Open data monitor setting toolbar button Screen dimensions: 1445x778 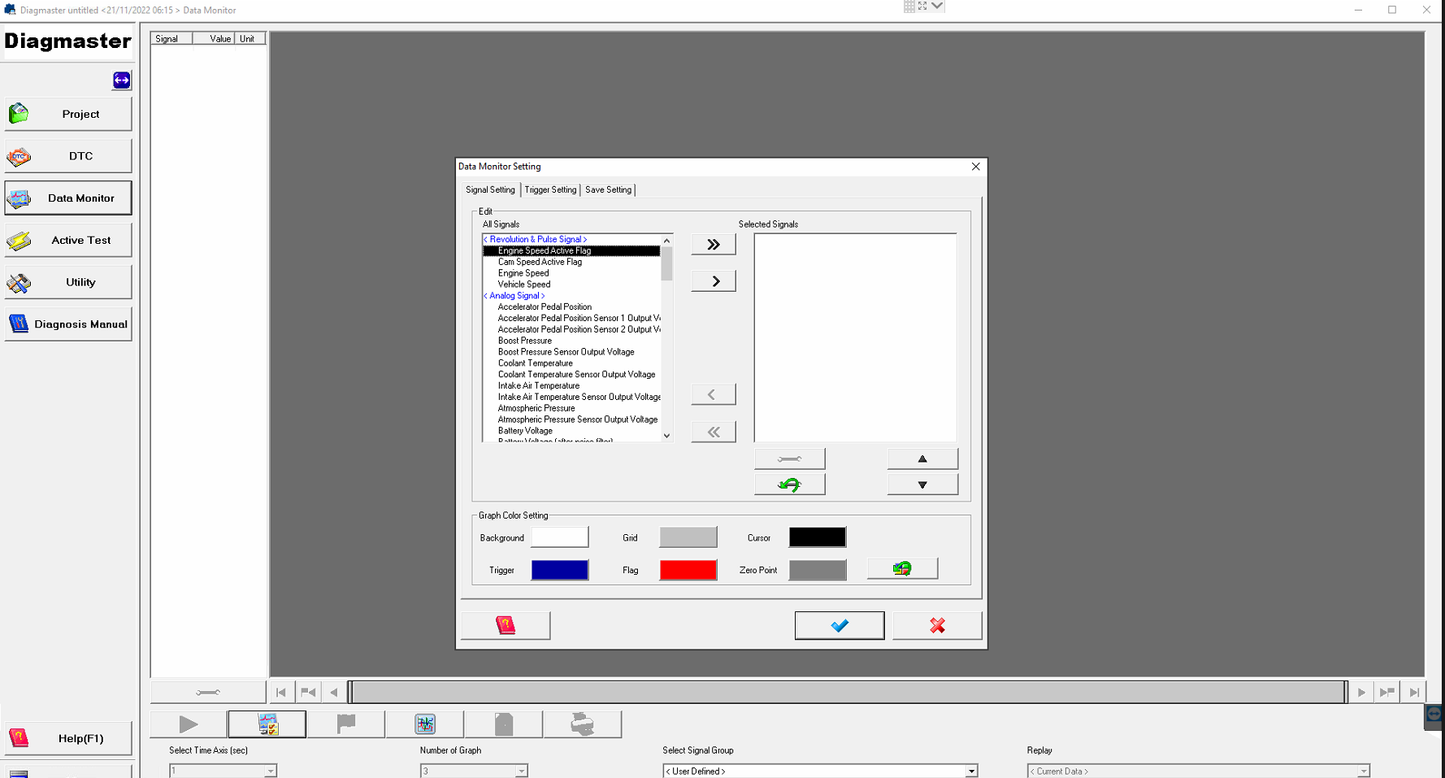tap(267, 724)
